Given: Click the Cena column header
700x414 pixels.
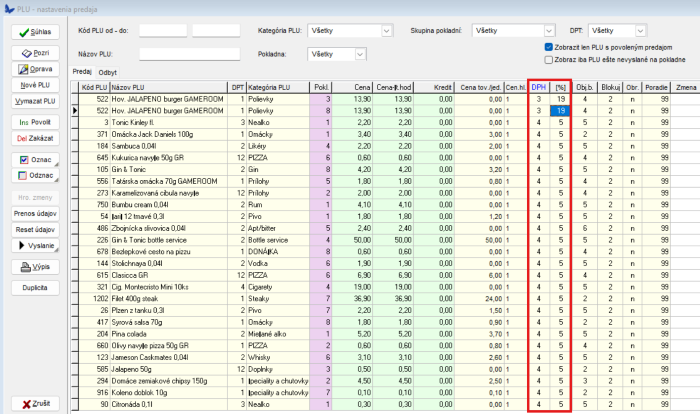Looking at the screenshot, I should (352, 87).
